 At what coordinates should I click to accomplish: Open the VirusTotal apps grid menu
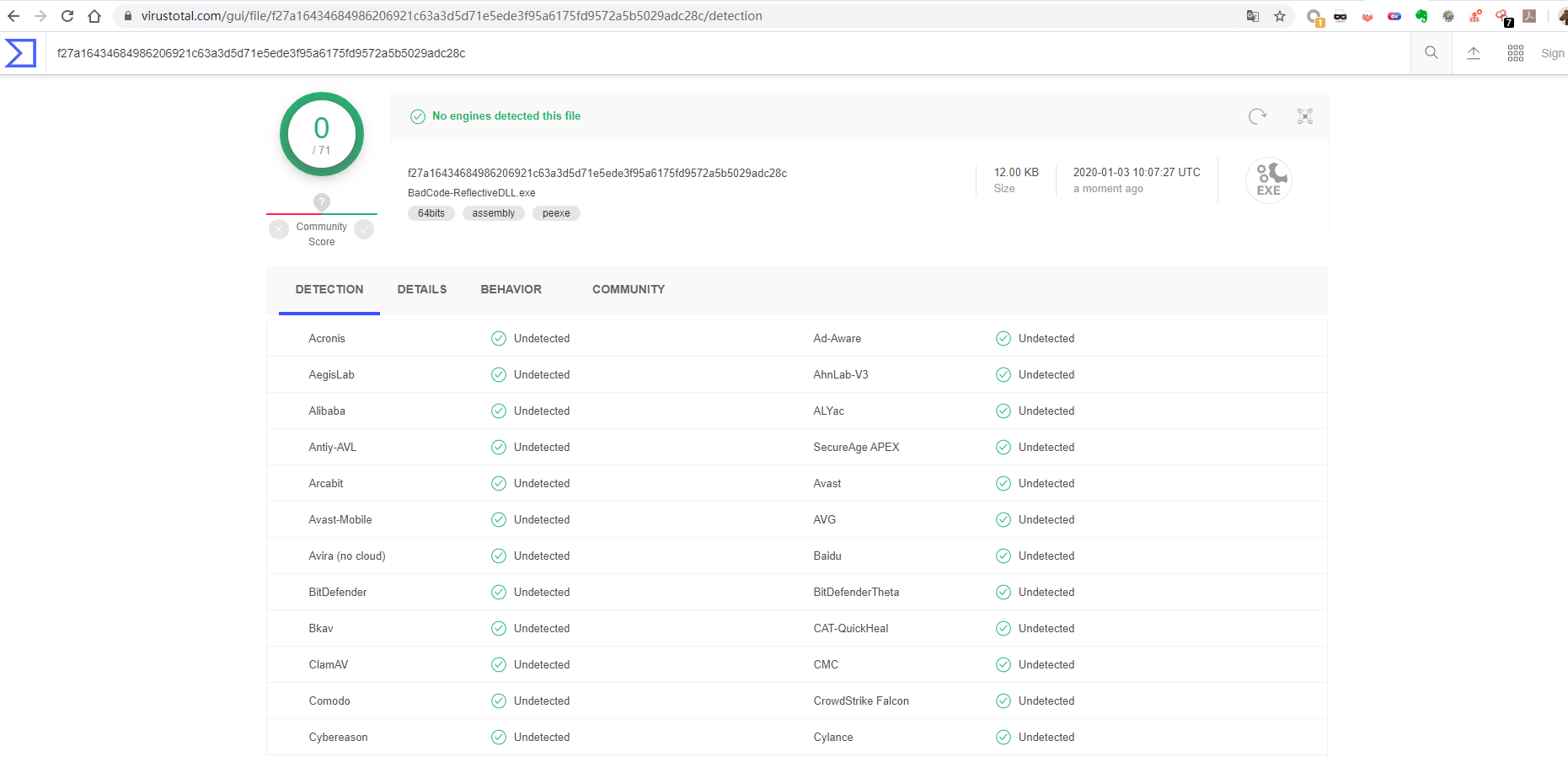click(x=1516, y=53)
